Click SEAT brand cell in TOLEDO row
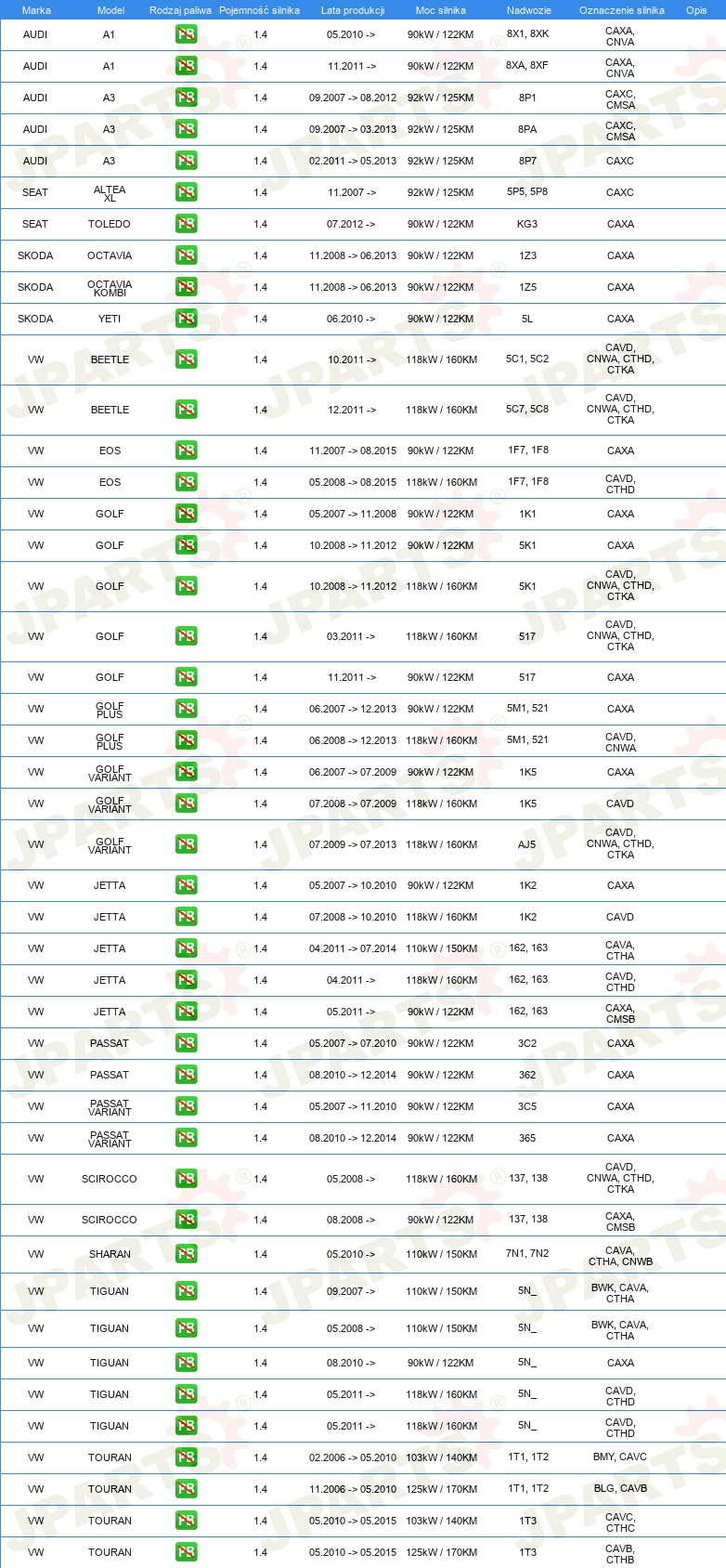The image size is (726, 1568). 35,224
